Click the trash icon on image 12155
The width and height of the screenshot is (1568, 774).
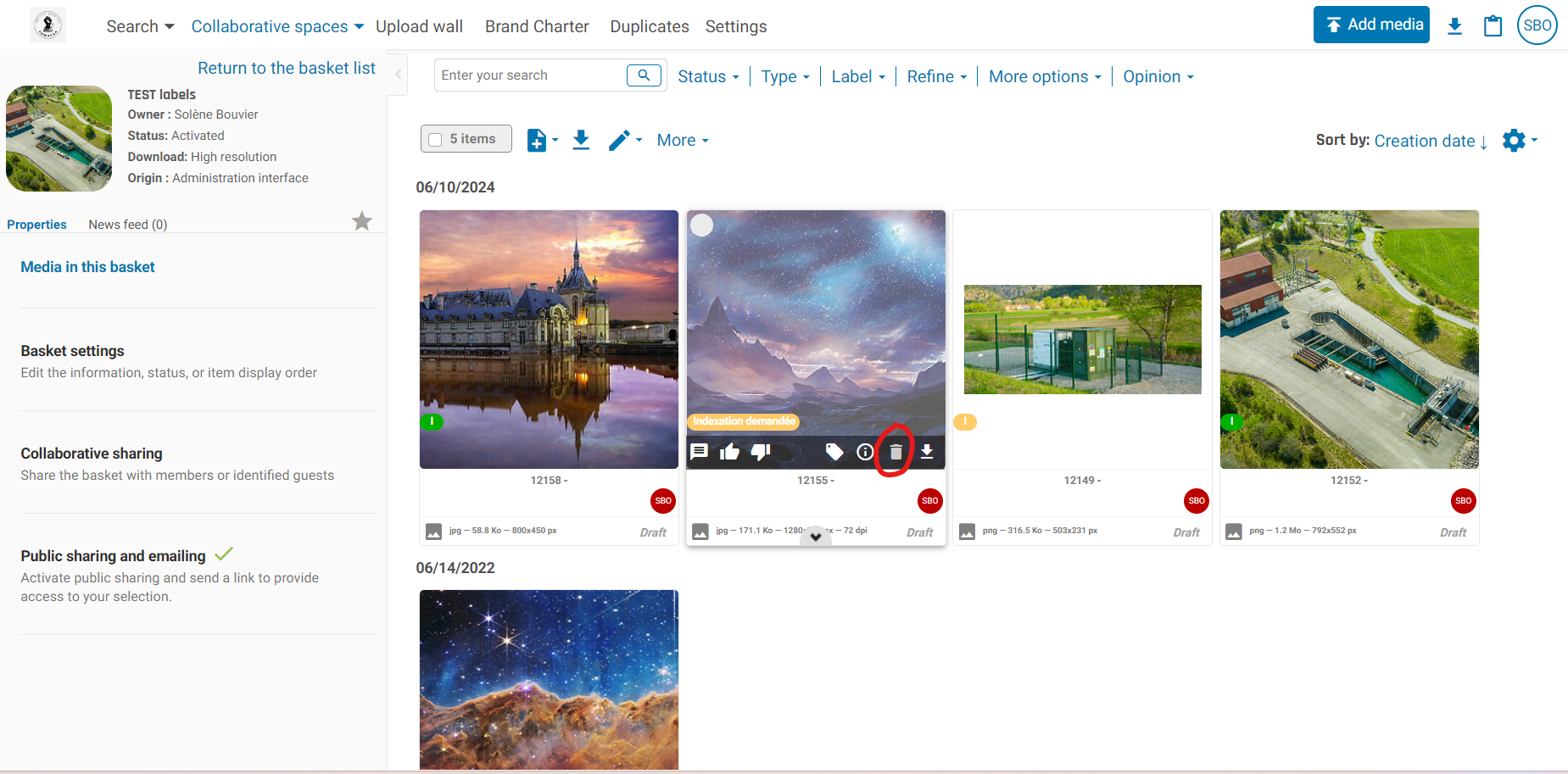896,452
